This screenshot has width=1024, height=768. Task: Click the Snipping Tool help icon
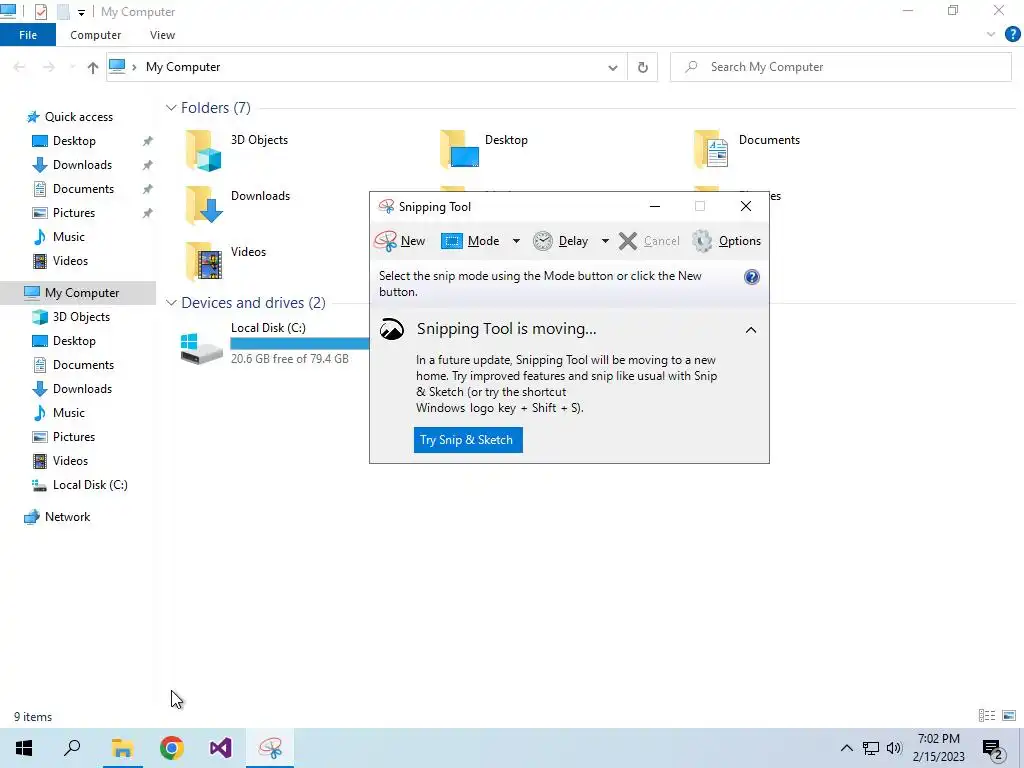pos(752,277)
